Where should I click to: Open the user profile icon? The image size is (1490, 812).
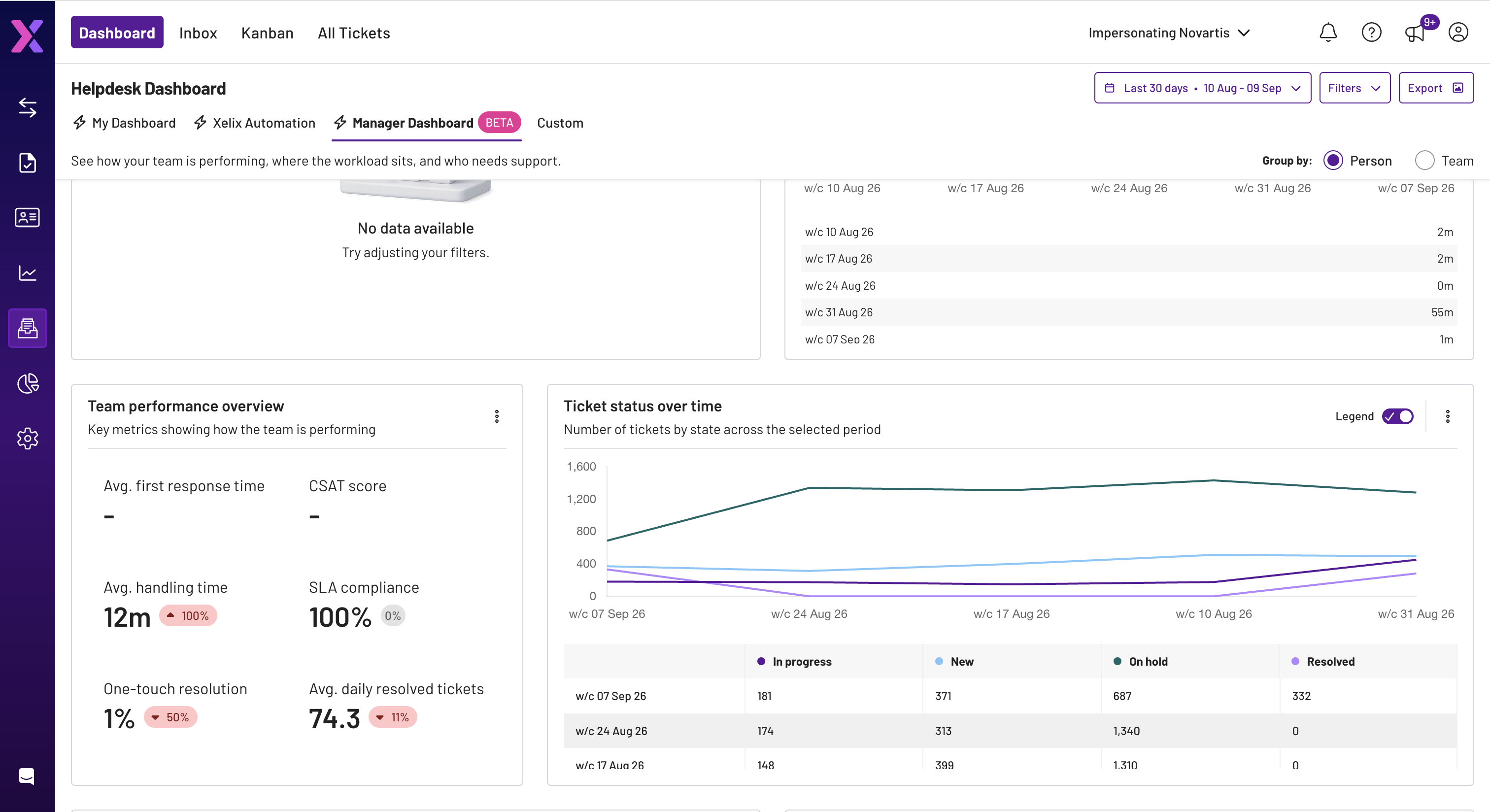(x=1458, y=33)
